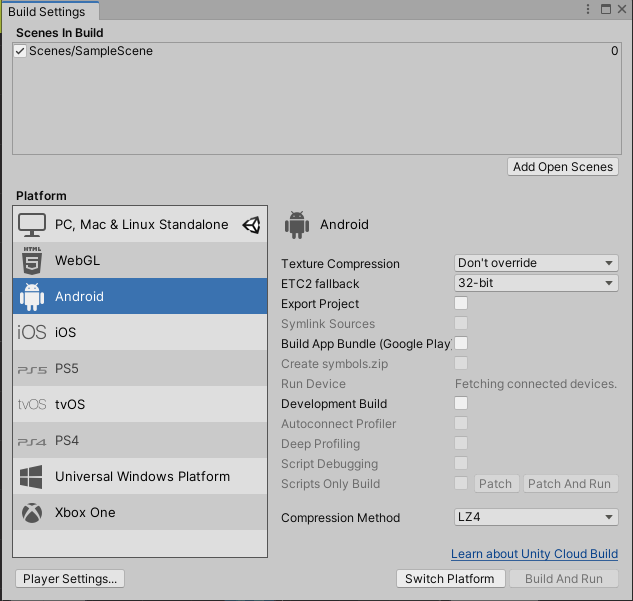
Task: Select the Universal Windows Platform row
Action: pos(140,476)
